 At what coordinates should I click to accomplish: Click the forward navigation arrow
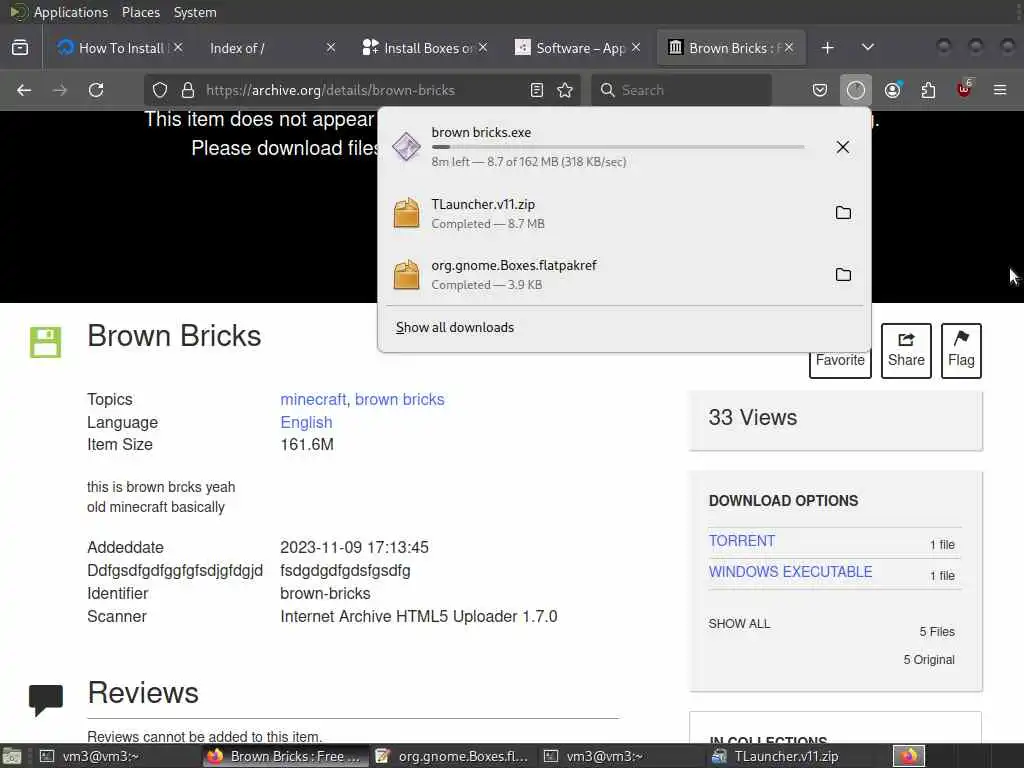click(60, 90)
